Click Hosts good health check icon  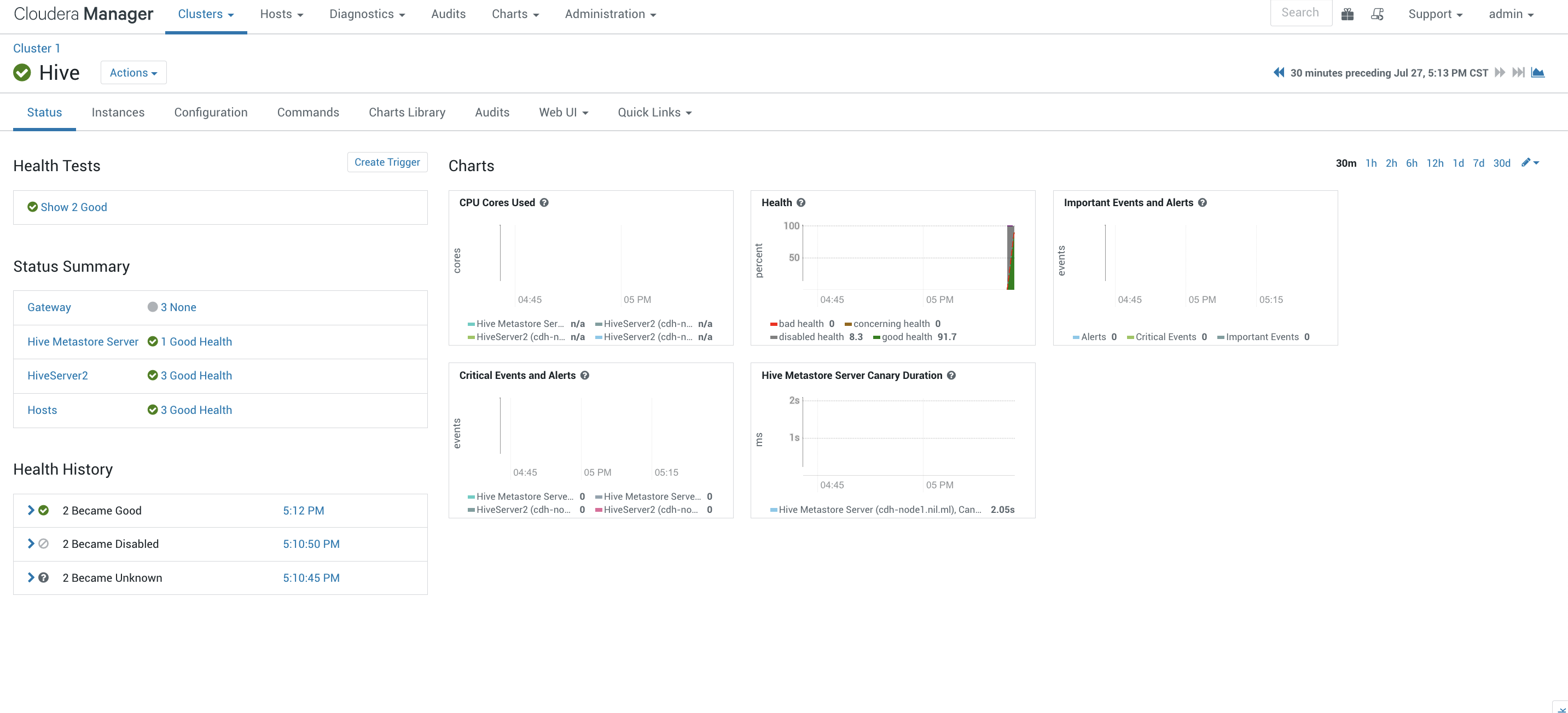coord(152,410)
